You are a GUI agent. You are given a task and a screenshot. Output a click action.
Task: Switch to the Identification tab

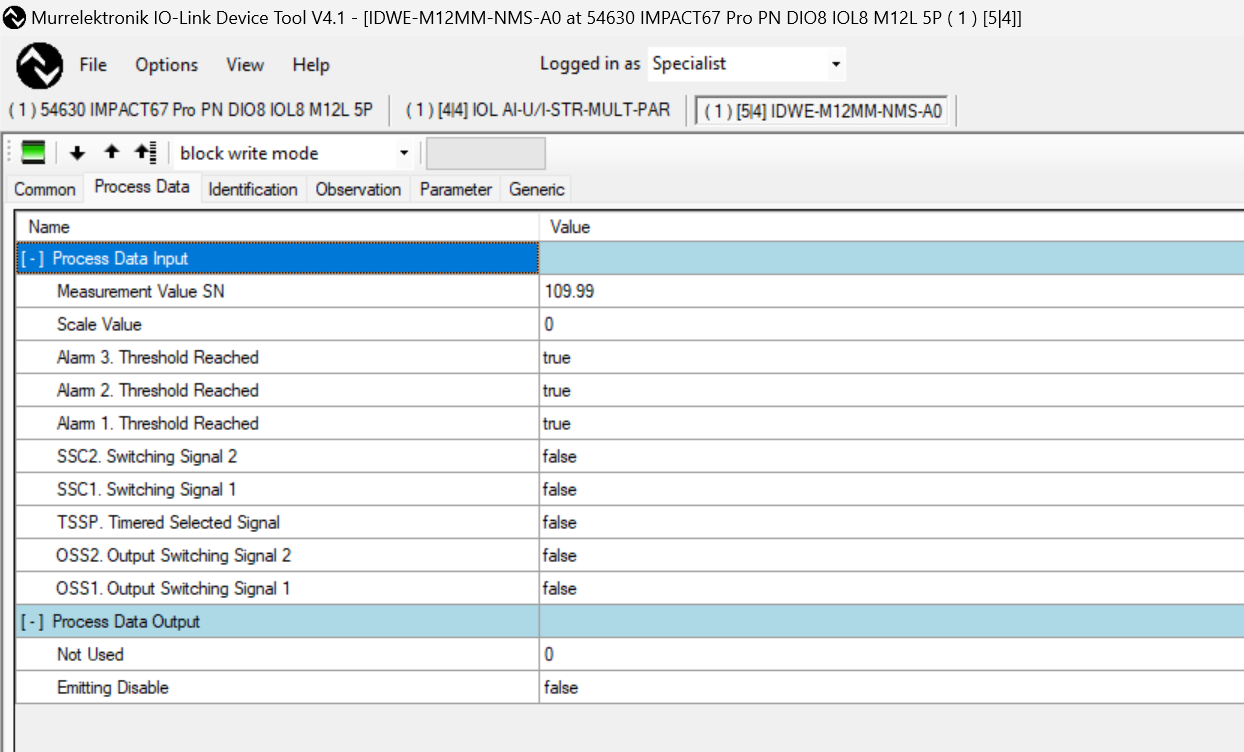[253, 190]
